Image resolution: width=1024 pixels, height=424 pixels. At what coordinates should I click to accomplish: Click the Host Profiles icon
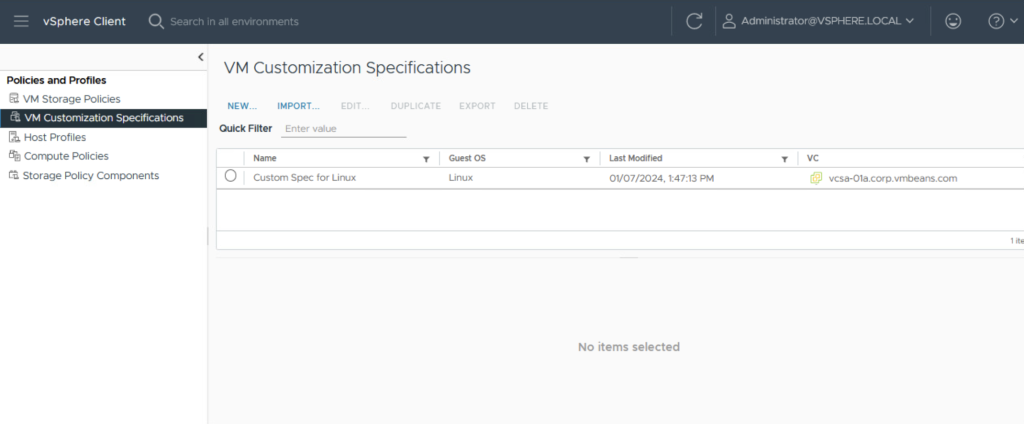tap(14, 137)
